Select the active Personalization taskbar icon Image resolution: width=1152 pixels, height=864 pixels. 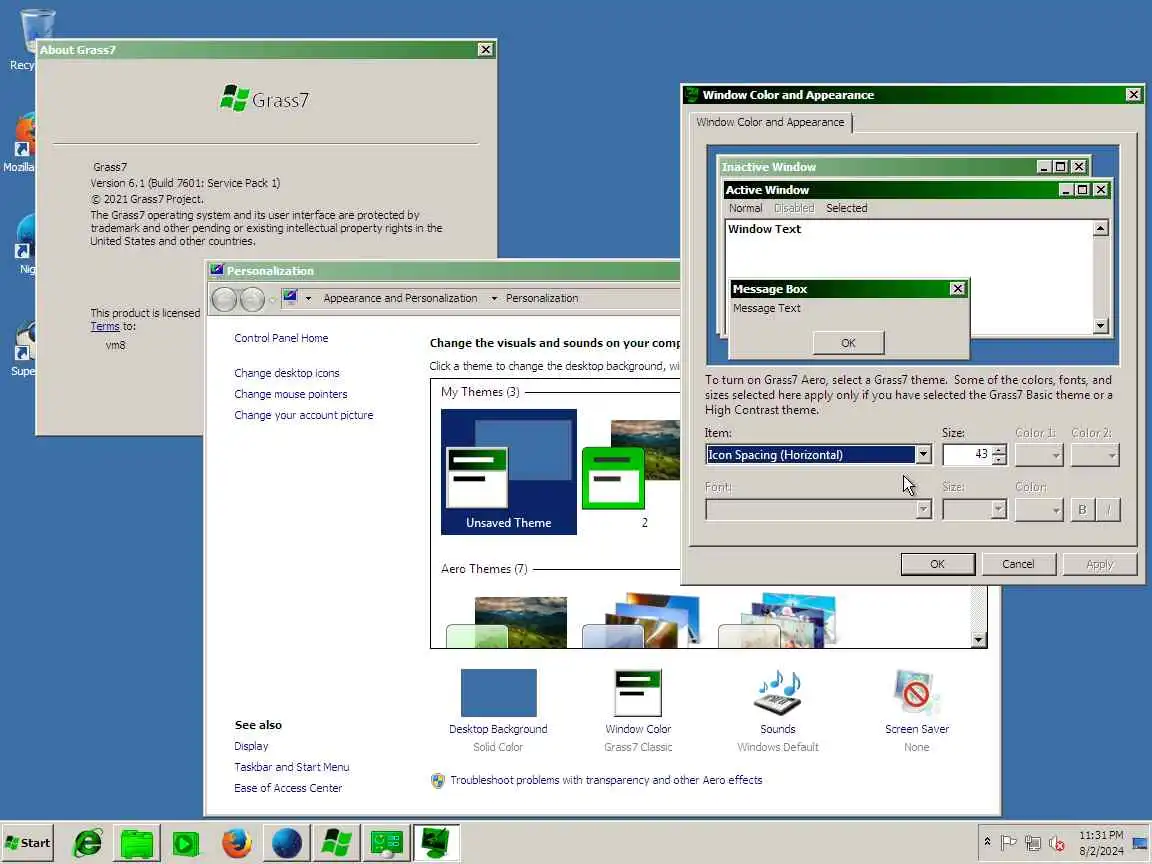(436, 843)
